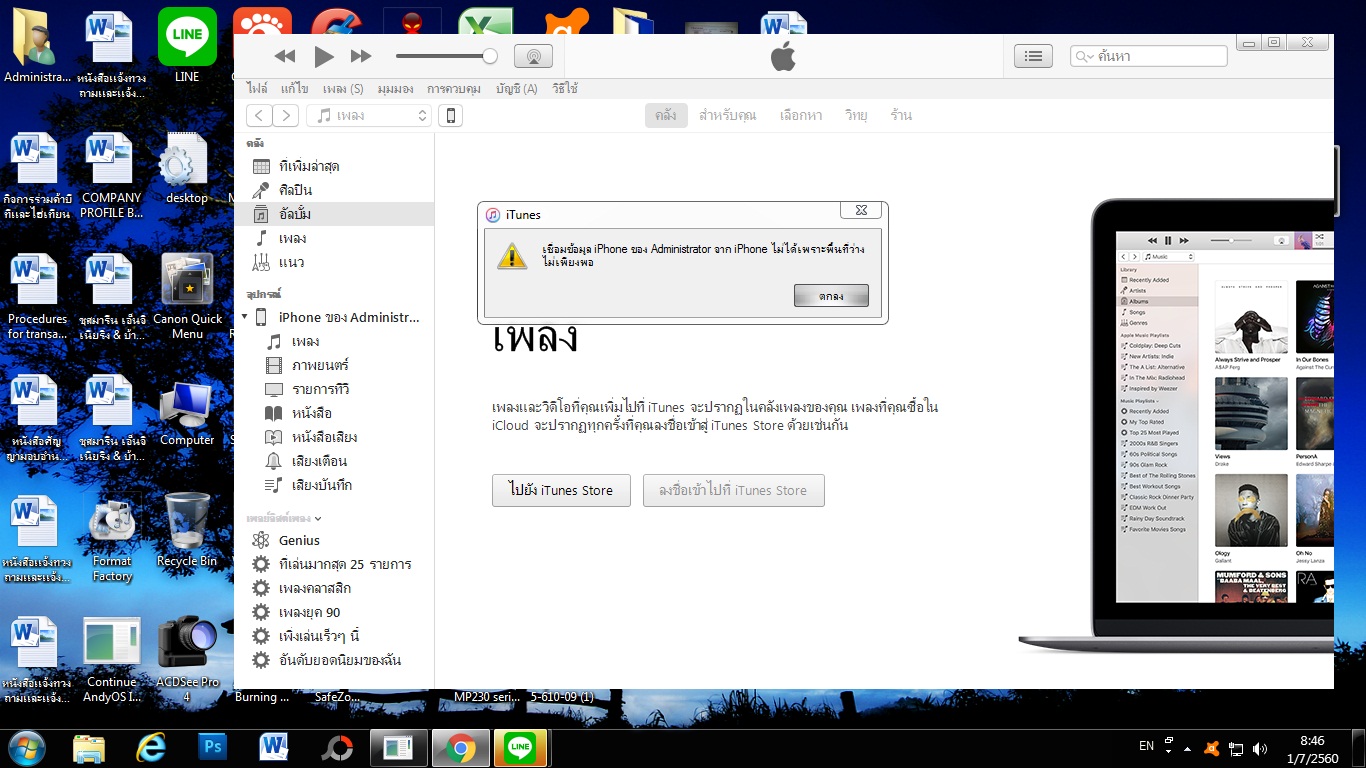
Task: Select แนว in the library sidebar
Action: [x=335, y=262]
